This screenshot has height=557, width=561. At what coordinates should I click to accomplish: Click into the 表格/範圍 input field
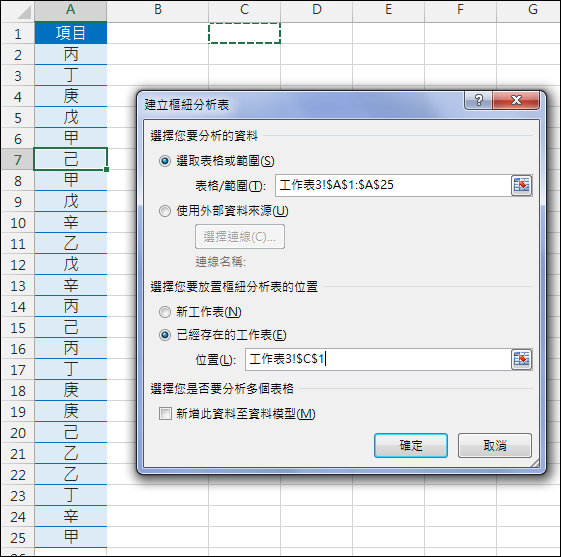coord(393,185)
